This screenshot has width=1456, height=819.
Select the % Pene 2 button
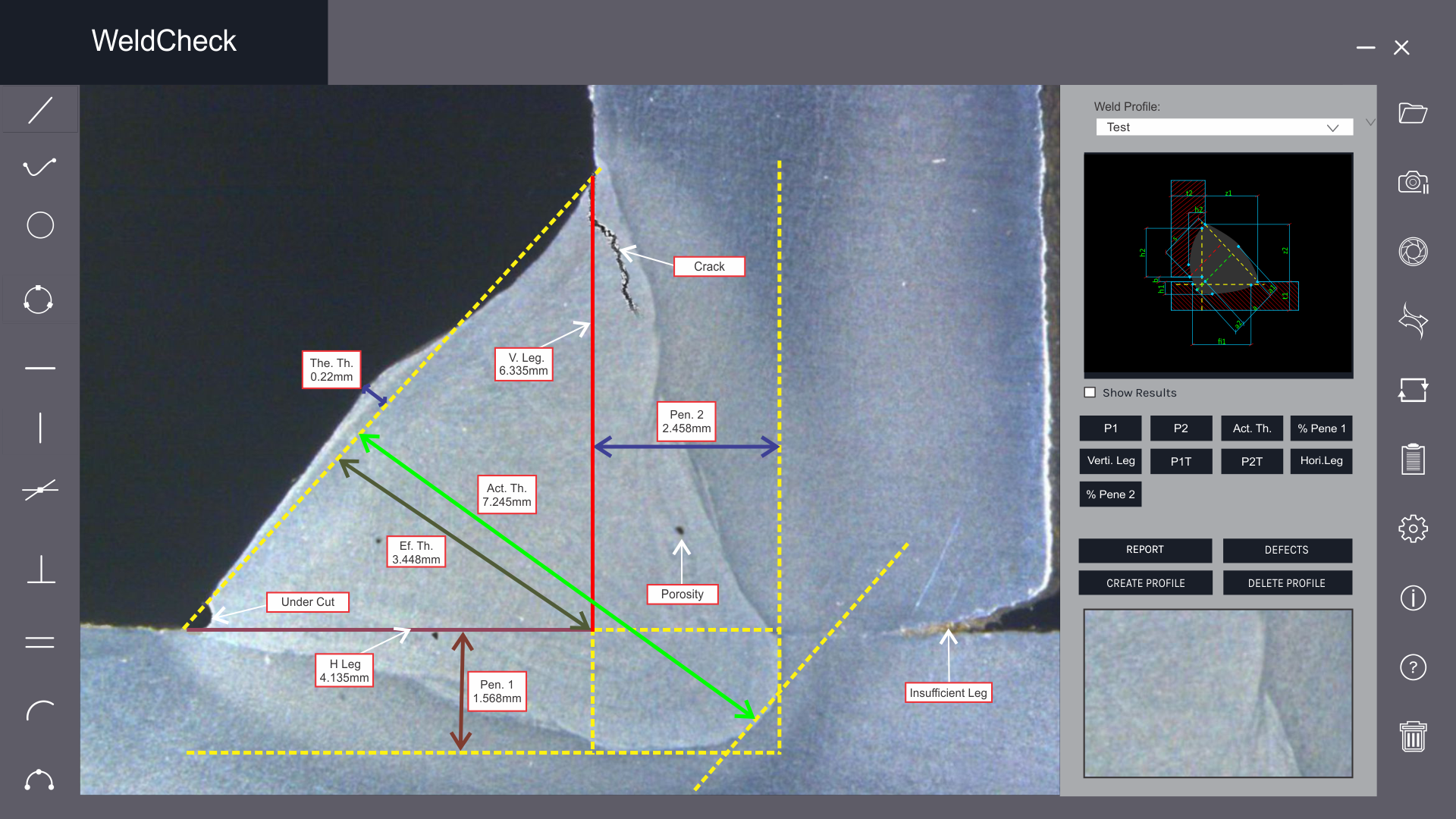[1110, 494]
